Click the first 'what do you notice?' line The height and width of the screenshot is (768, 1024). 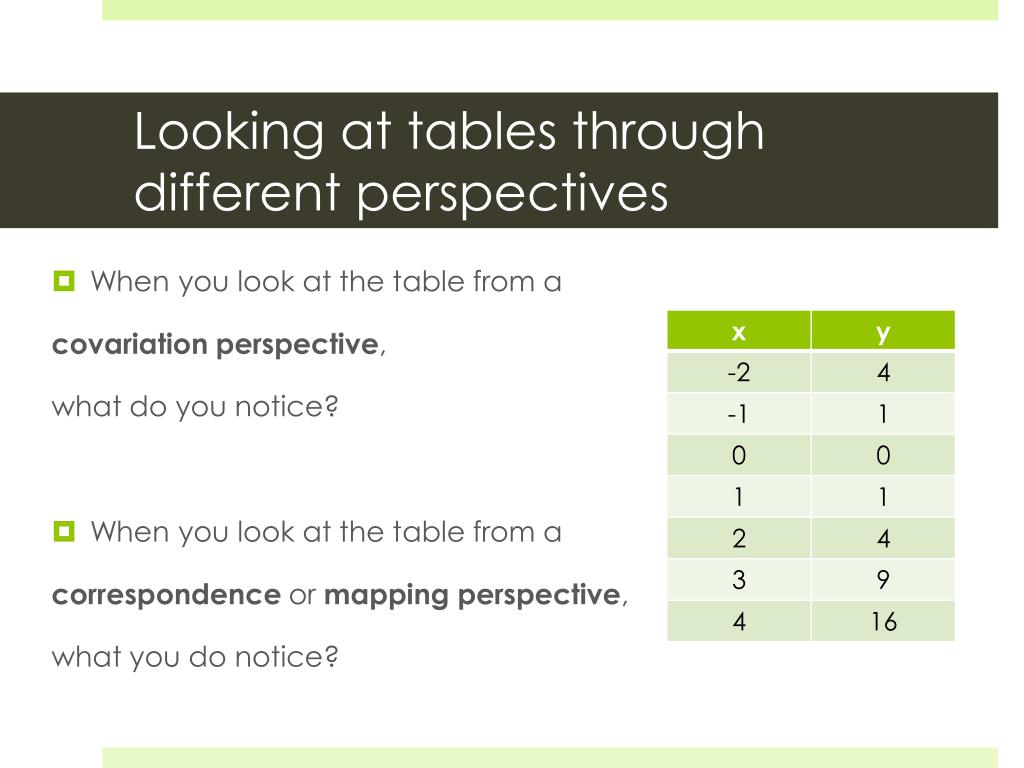(195, 407)
